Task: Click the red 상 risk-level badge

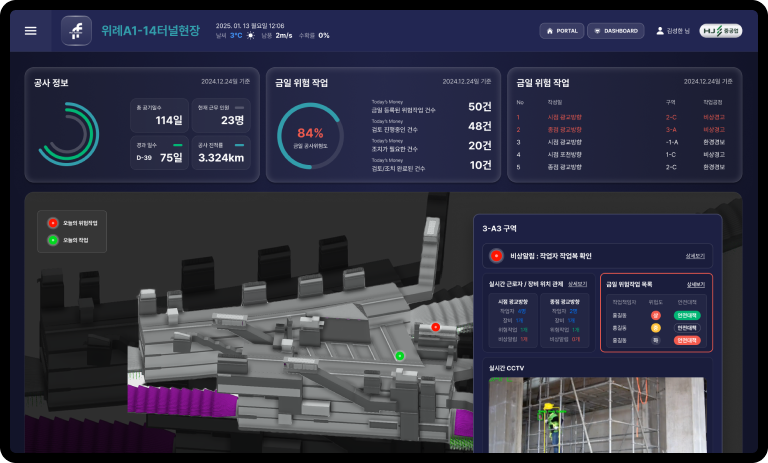Action: 655,316
